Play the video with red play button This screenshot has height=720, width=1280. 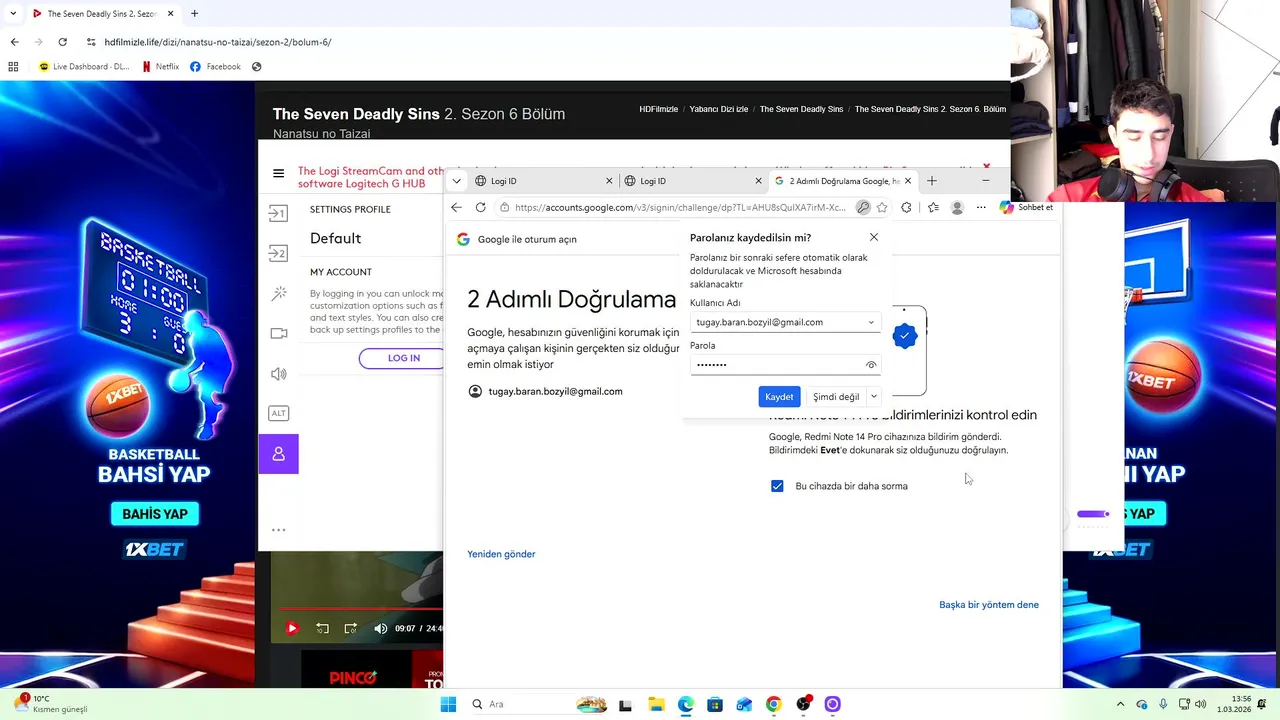point(292,628)
